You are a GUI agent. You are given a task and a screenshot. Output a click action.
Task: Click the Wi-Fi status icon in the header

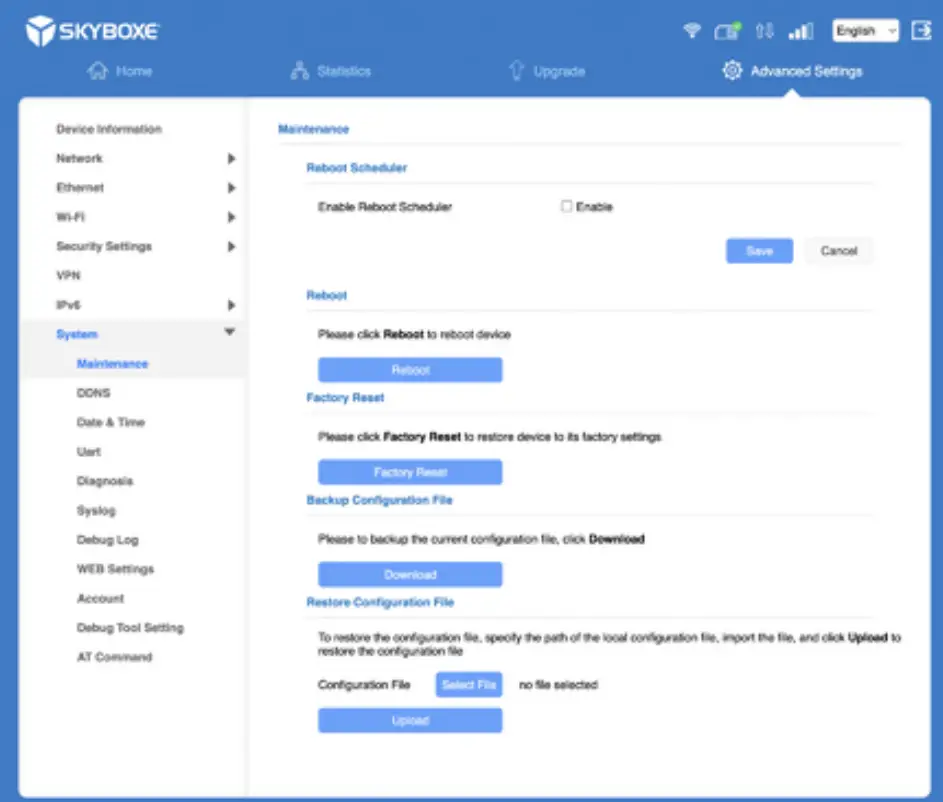tap(691, 30)
